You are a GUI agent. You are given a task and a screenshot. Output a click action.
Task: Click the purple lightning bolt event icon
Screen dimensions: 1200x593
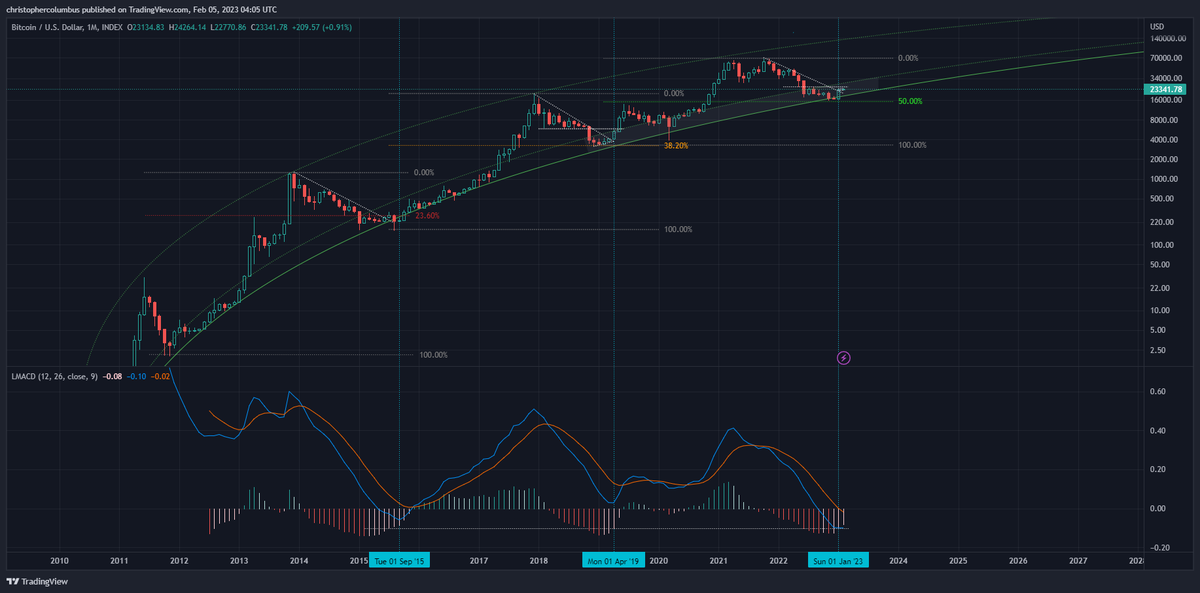click(x=843, y=357)
